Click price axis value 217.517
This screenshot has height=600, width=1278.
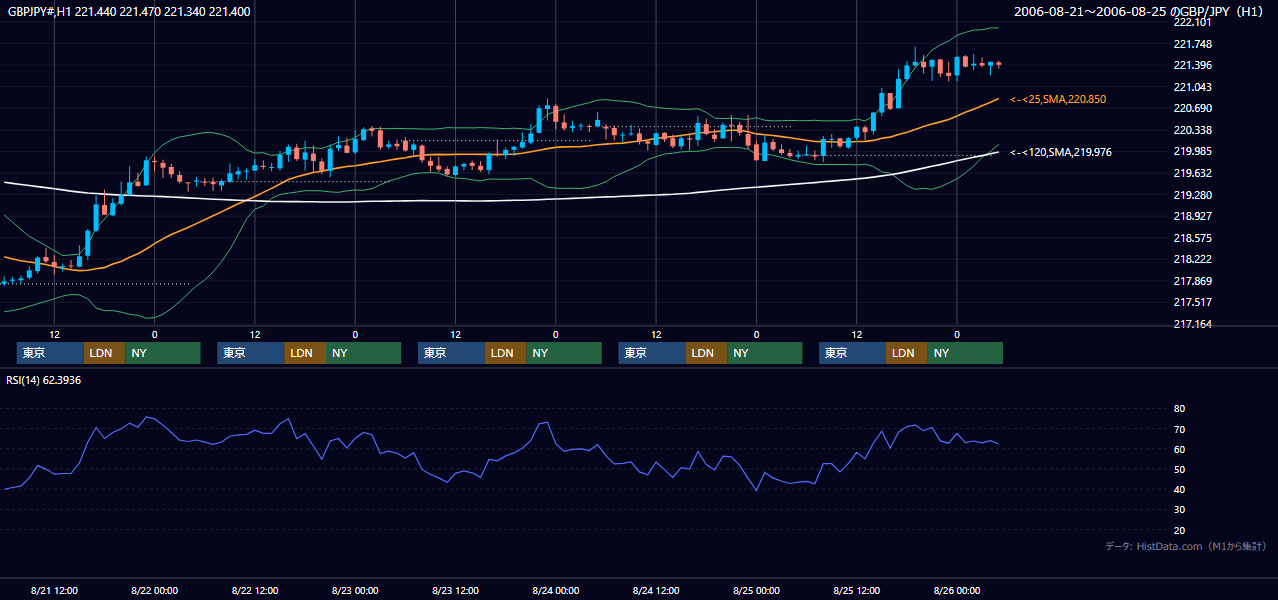pyautogui.click(x=1191, y=302)
